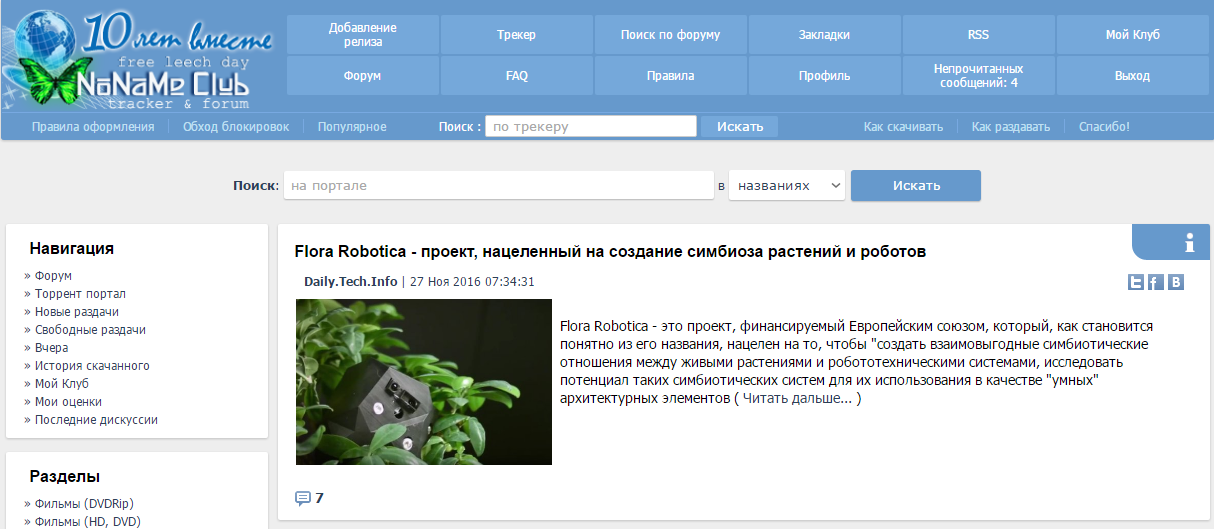Open 'Фильмы (DVDRip)' section link

pos(85,504)
